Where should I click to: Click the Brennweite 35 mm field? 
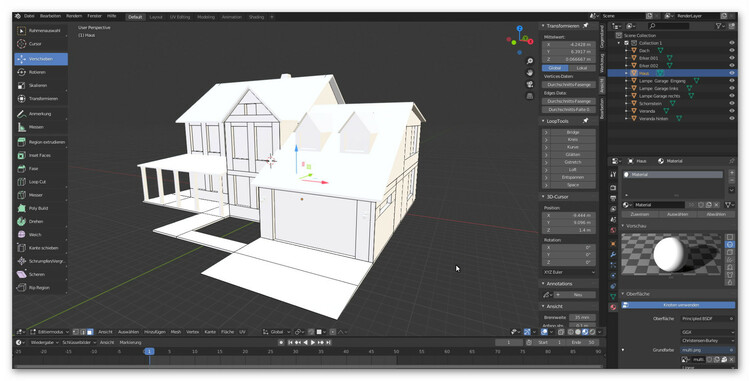click(x=582, y=317)
